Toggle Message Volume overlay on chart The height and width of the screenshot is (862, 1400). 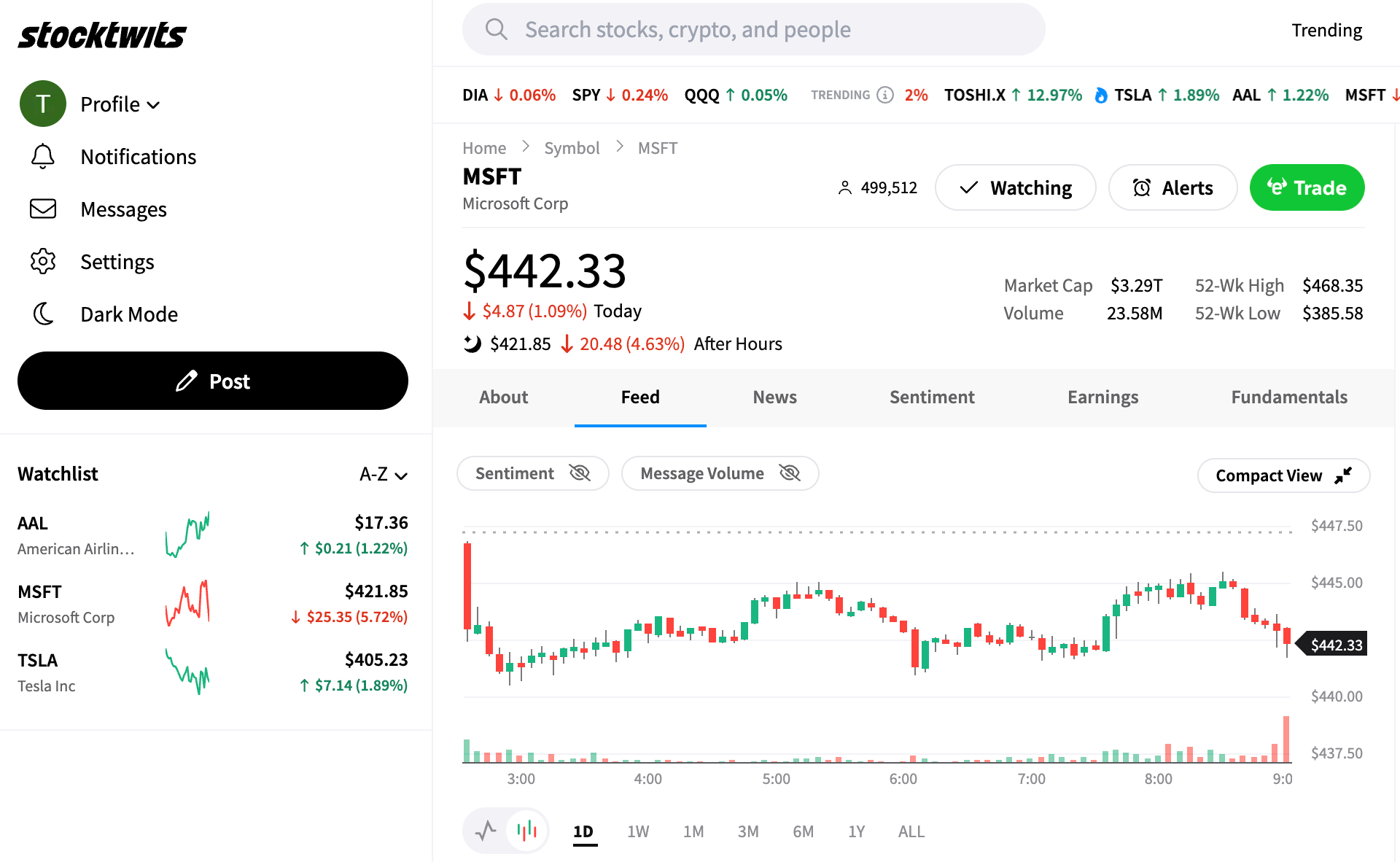718,472
